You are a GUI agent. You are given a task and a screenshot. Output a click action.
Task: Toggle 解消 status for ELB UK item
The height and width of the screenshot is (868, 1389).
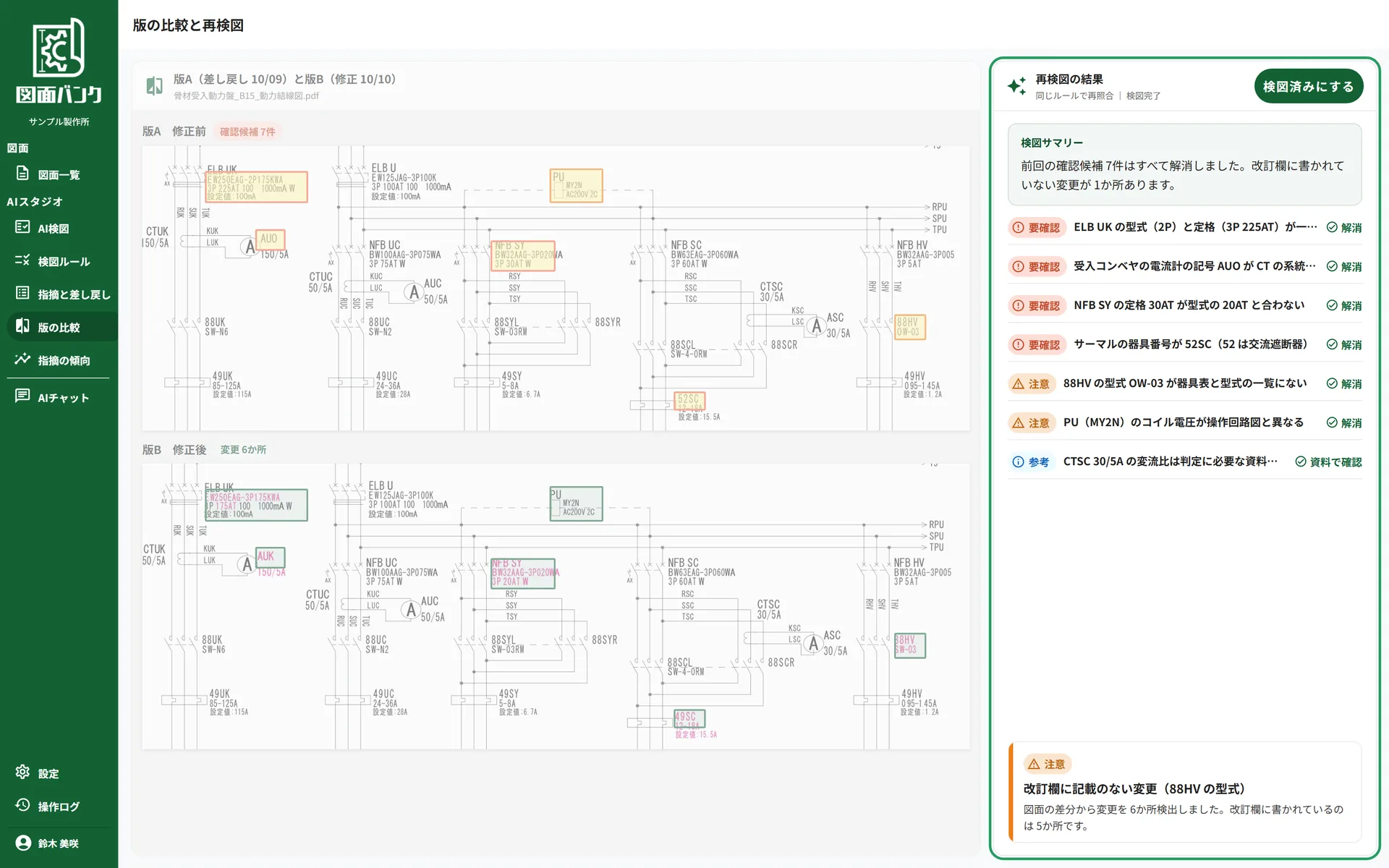pyautogui.click(x=1344, y=227)
